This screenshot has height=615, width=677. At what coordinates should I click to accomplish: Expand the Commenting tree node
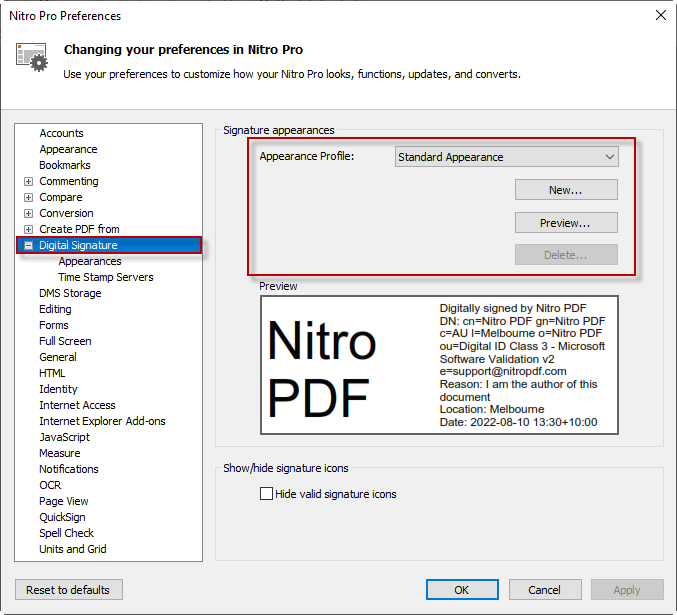pos(28,181)
